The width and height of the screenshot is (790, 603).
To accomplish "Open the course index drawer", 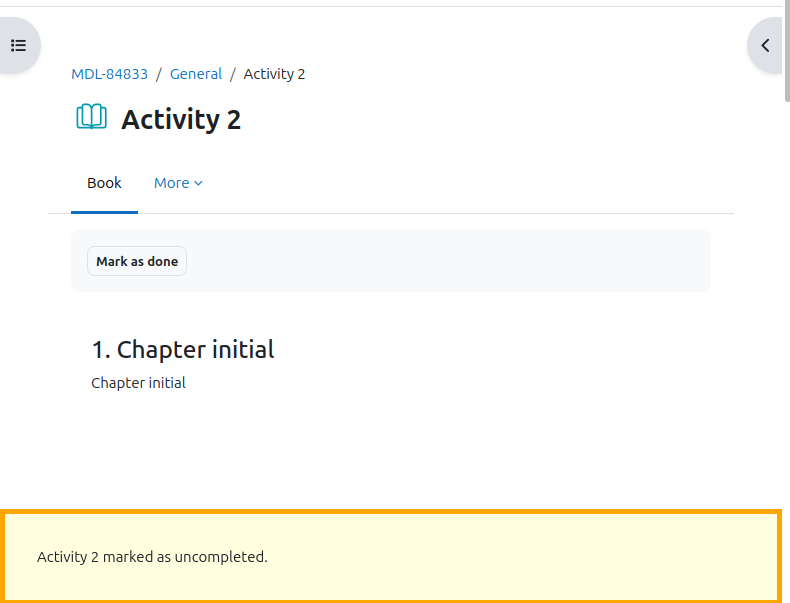I will tap(19, 45).
